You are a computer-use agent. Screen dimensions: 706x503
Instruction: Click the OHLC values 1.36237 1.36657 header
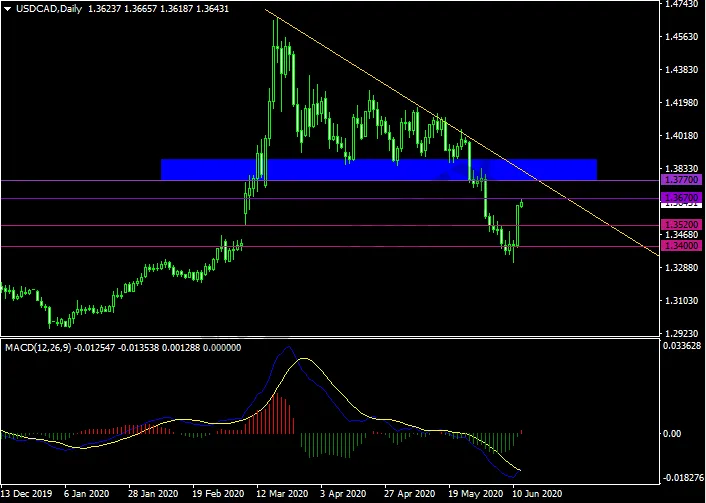122,9
